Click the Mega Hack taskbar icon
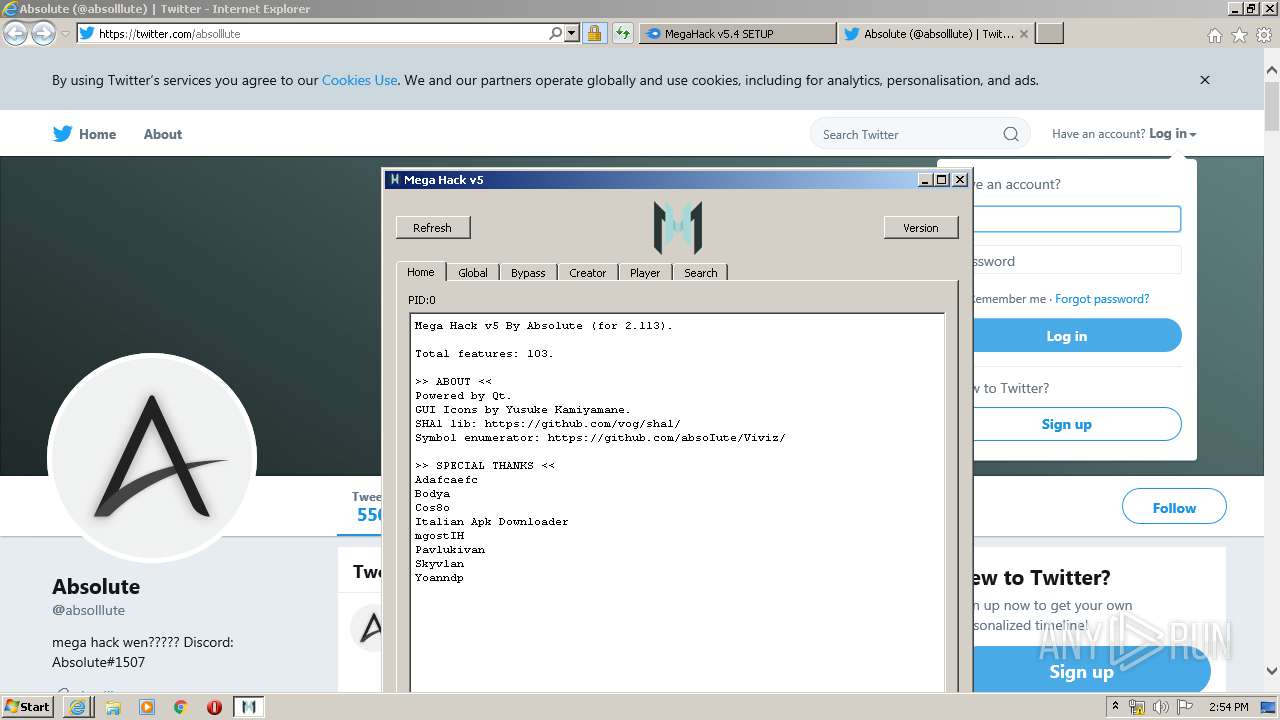 (x=249, y=707)
